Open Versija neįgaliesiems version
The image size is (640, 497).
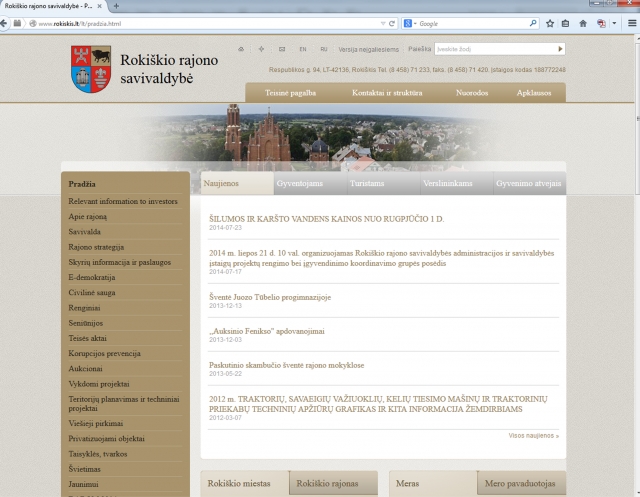pyautogui.click(x=369, y=49)
